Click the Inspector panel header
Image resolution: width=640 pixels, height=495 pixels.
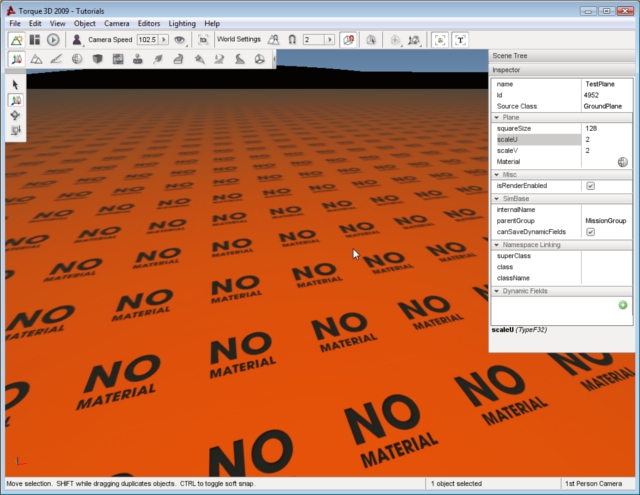click(511, 70)
